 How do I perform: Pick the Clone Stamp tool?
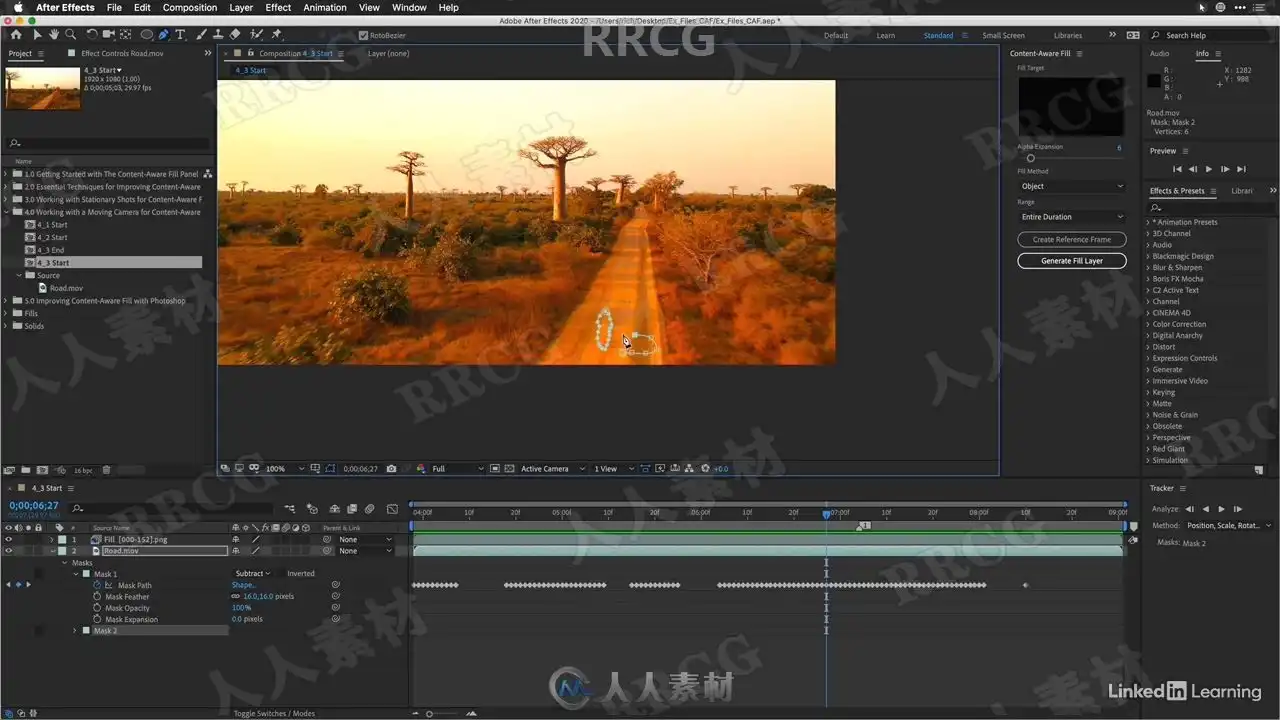click(x=218, y=35)
